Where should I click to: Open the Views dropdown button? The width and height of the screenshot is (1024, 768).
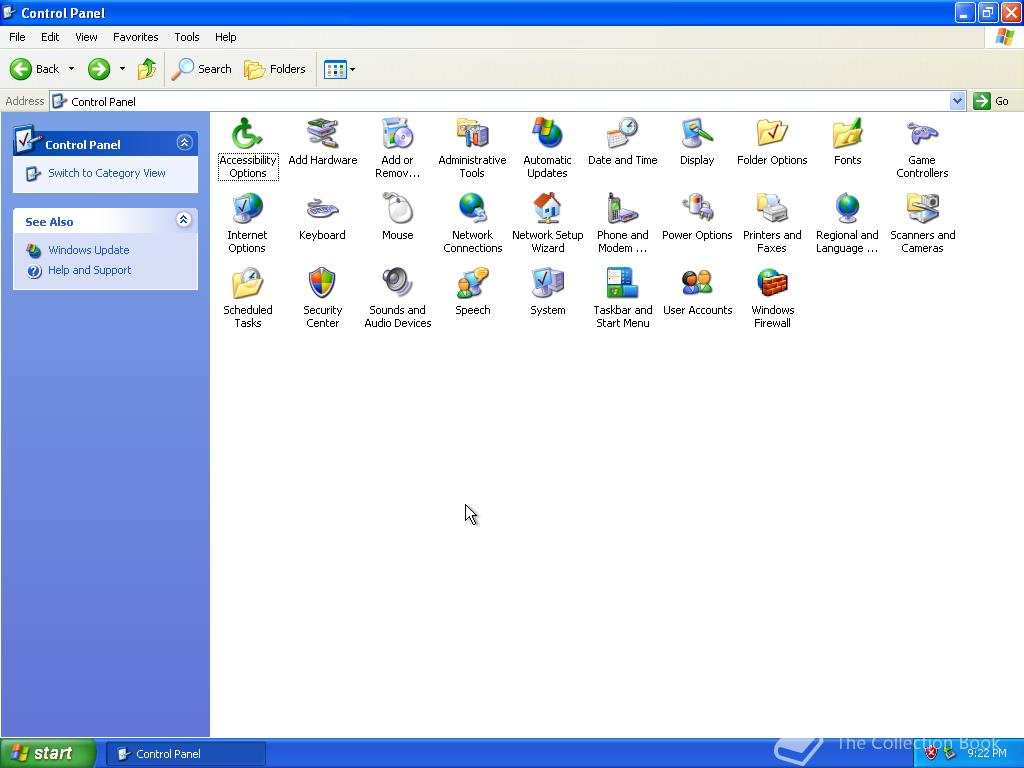[340, 69]
